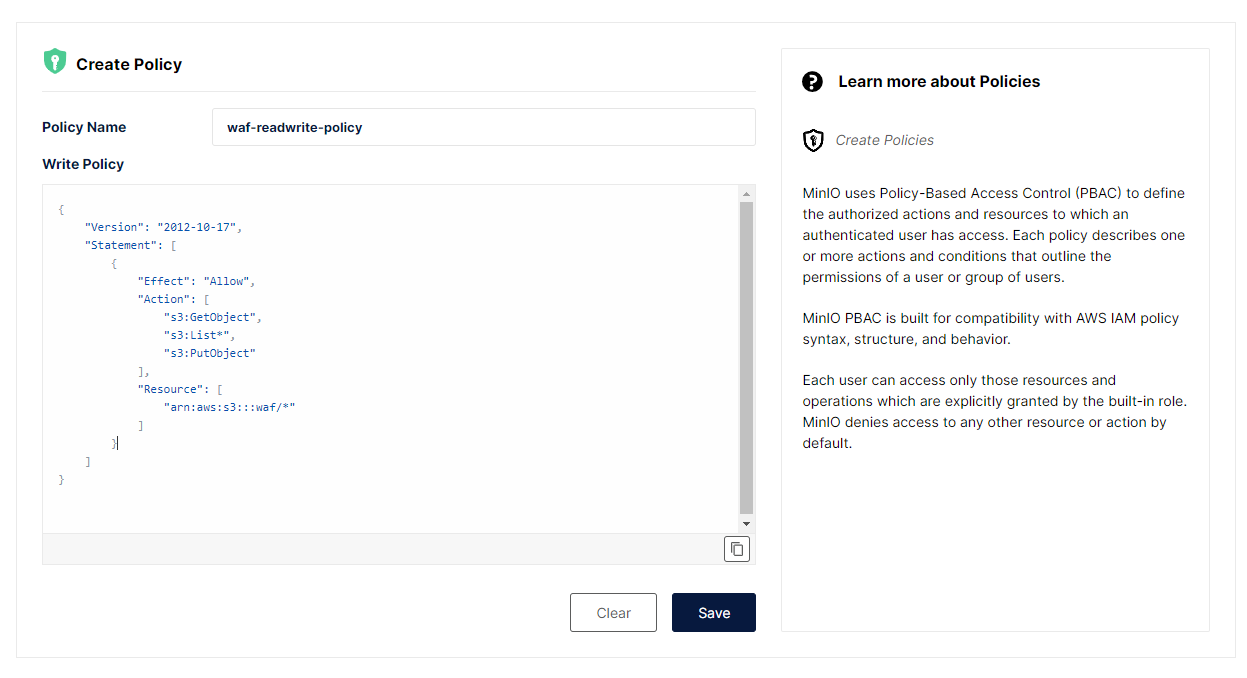
Task: Click the green shield Create Policy icon
Action: pos(54,62)
